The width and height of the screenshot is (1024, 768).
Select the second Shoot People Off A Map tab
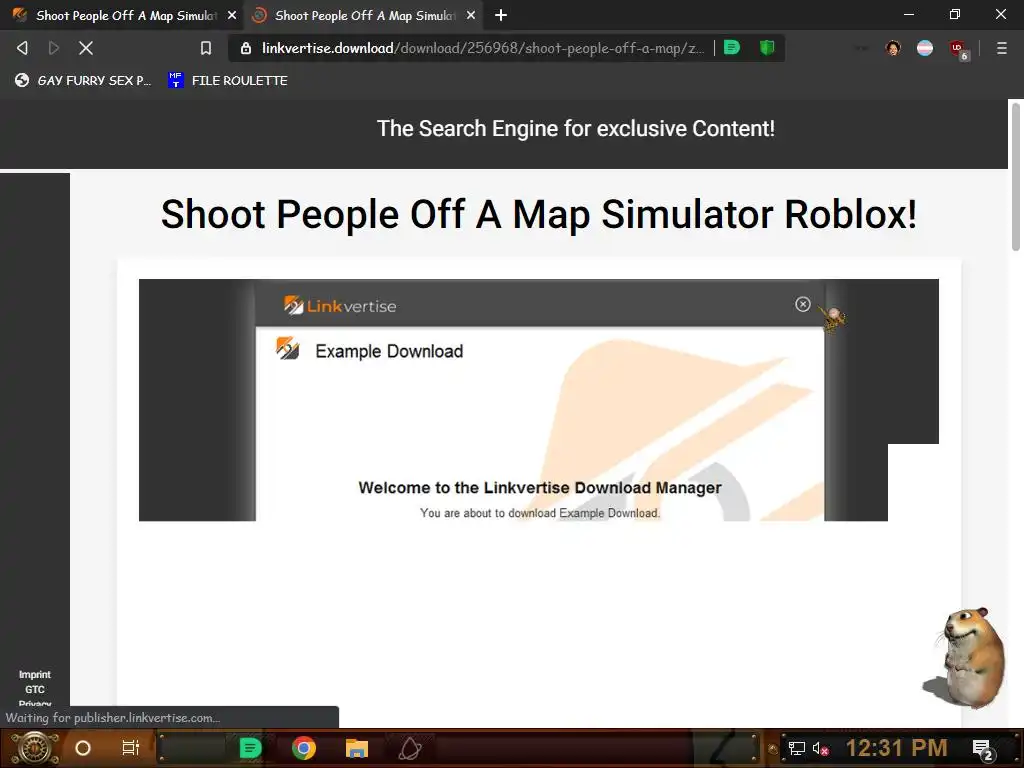(363, 15)
